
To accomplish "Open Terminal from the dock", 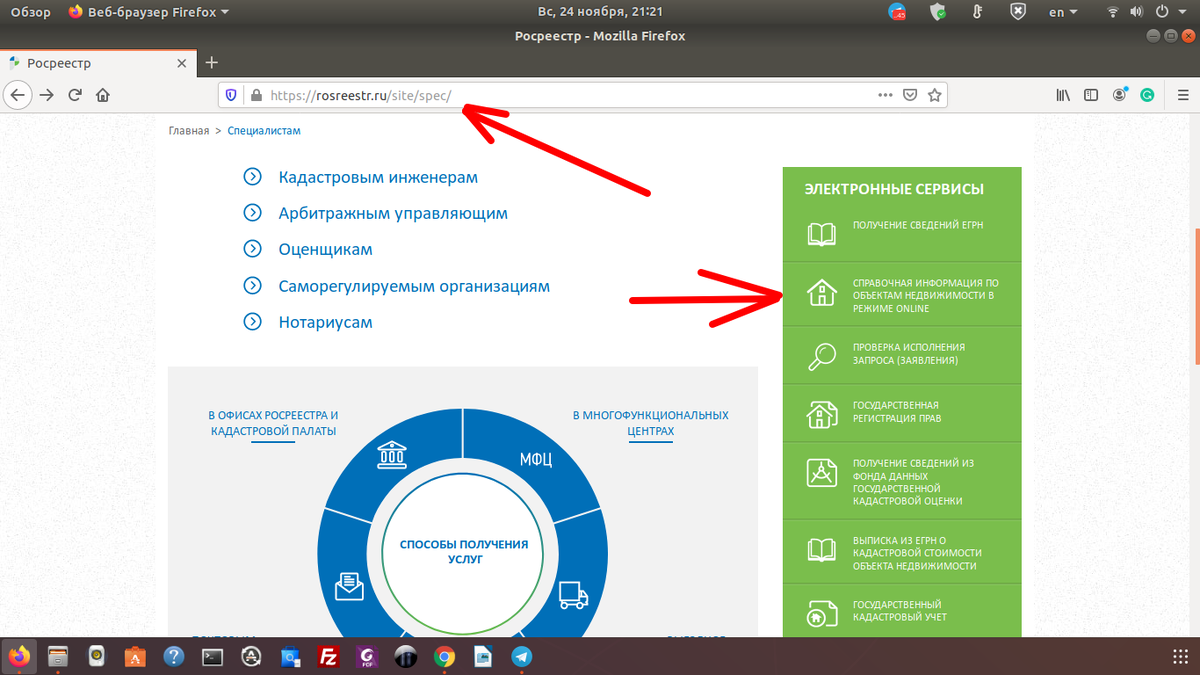I will tap(212, 657).
